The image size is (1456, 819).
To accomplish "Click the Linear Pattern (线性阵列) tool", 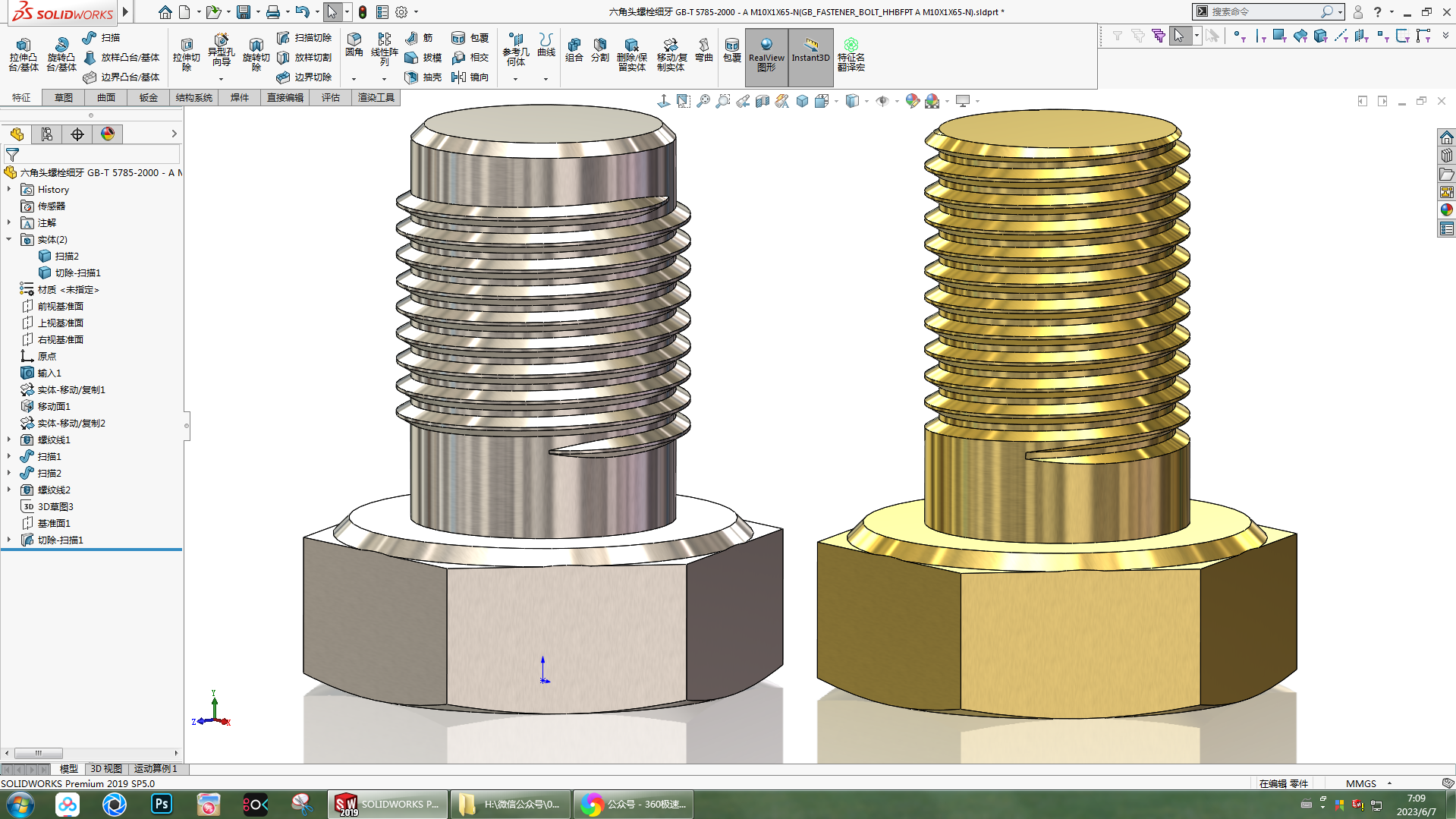I will click(x=385, y=49).
